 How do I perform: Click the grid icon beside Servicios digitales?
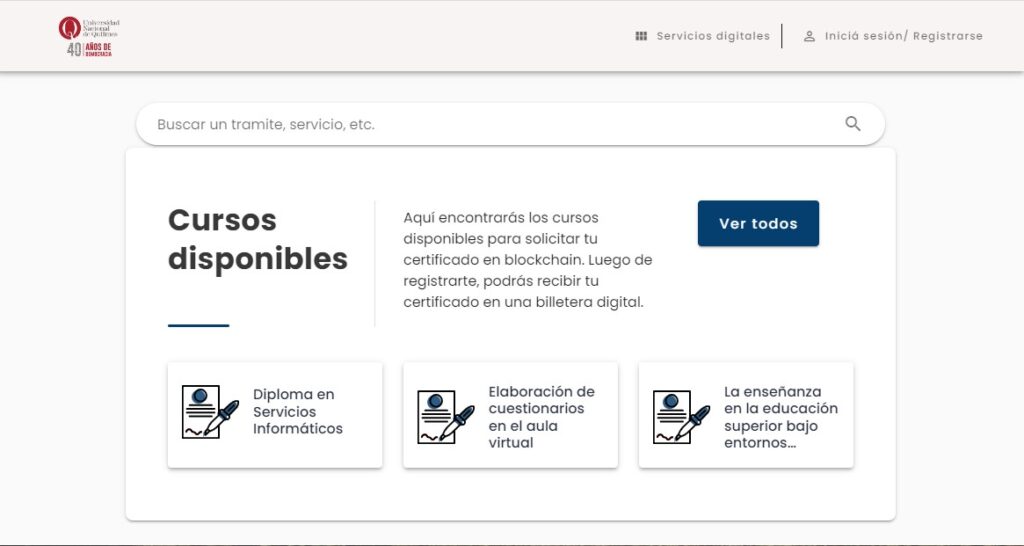tap(641, 36)
